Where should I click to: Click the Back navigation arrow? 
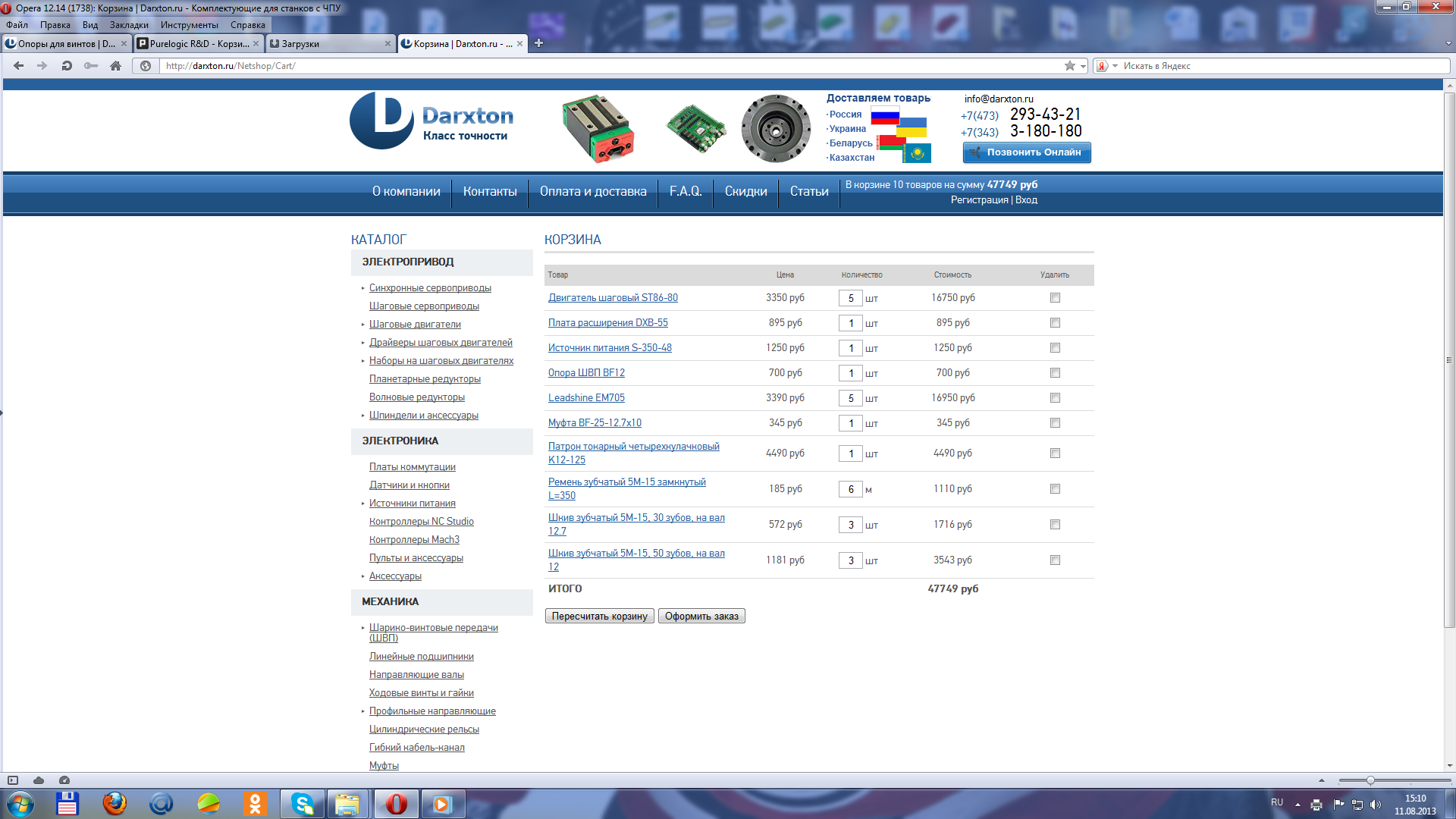pos(19,66)
